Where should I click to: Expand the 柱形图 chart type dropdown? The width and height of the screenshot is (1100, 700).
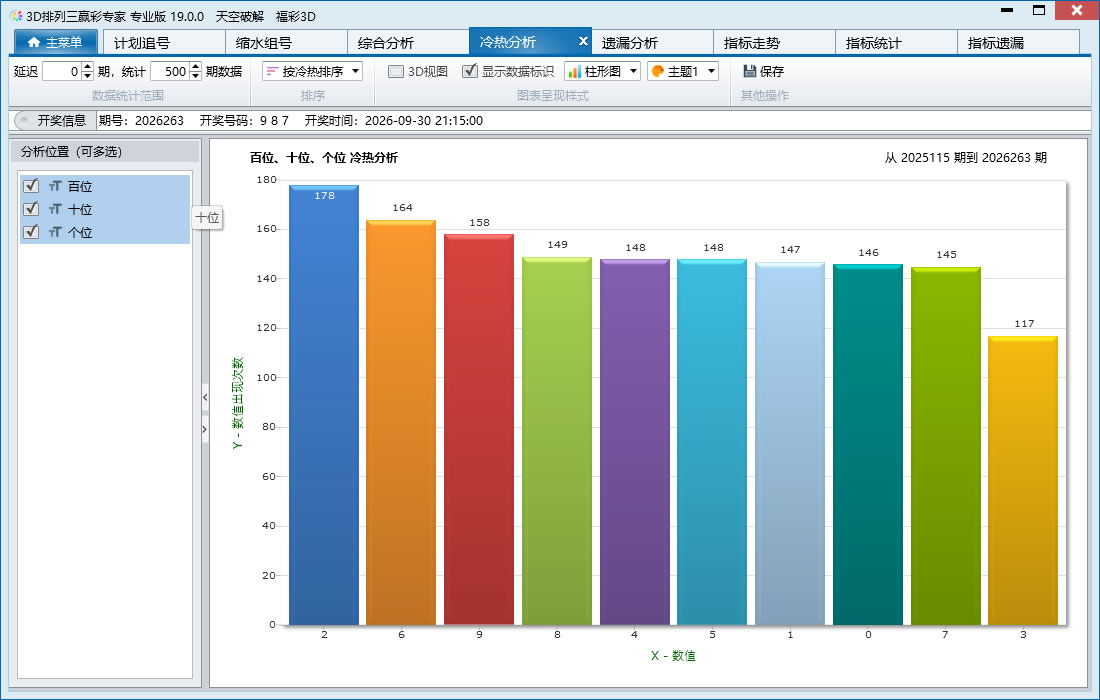633,71
